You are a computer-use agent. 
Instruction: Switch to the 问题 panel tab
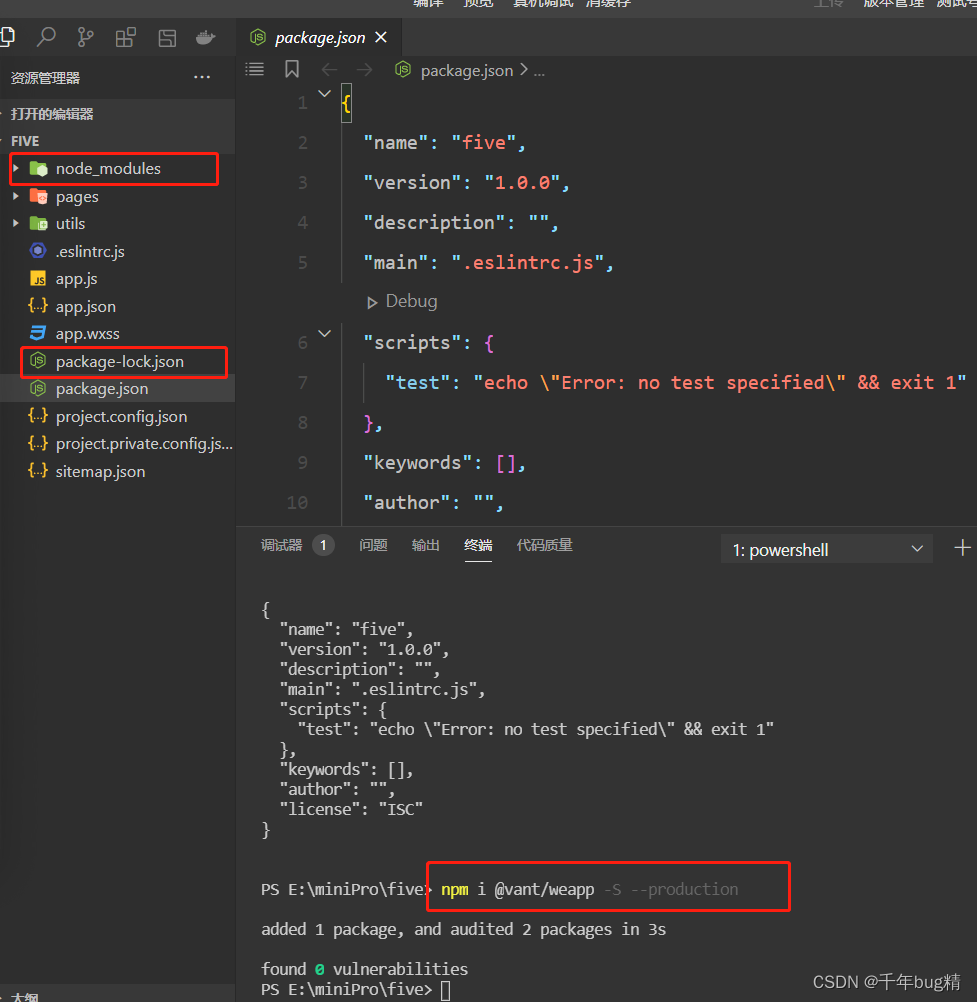pyautogui.click(x=373, y=545)
